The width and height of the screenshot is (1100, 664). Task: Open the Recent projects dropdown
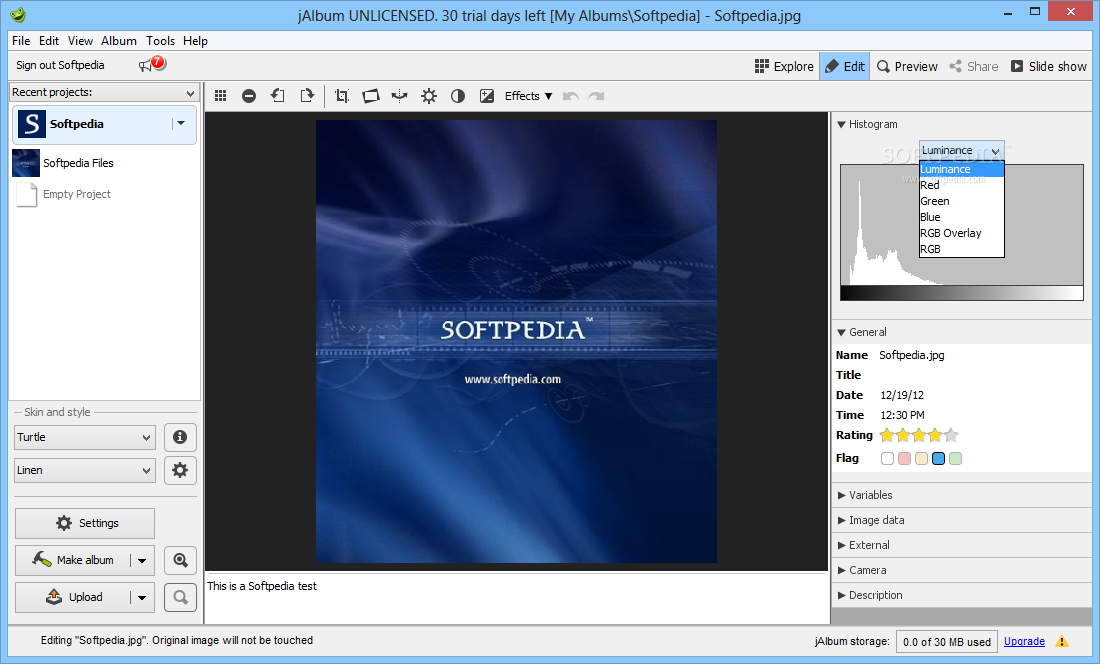[104, 92]
